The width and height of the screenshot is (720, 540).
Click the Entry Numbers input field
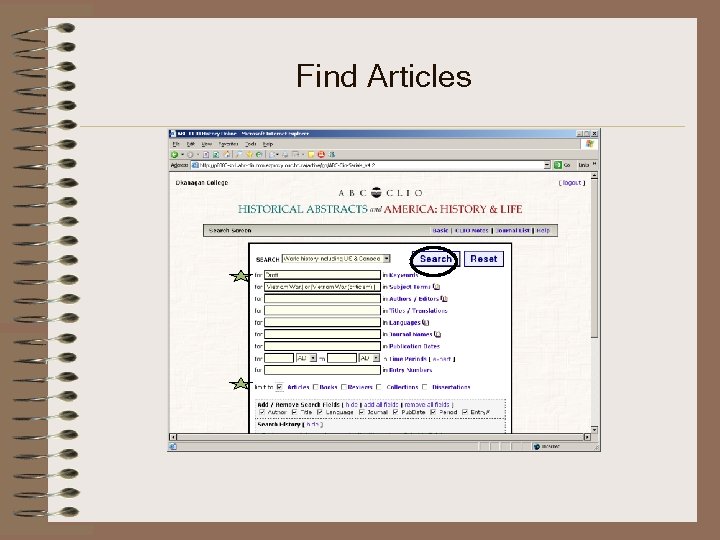(x=322, y=370)
